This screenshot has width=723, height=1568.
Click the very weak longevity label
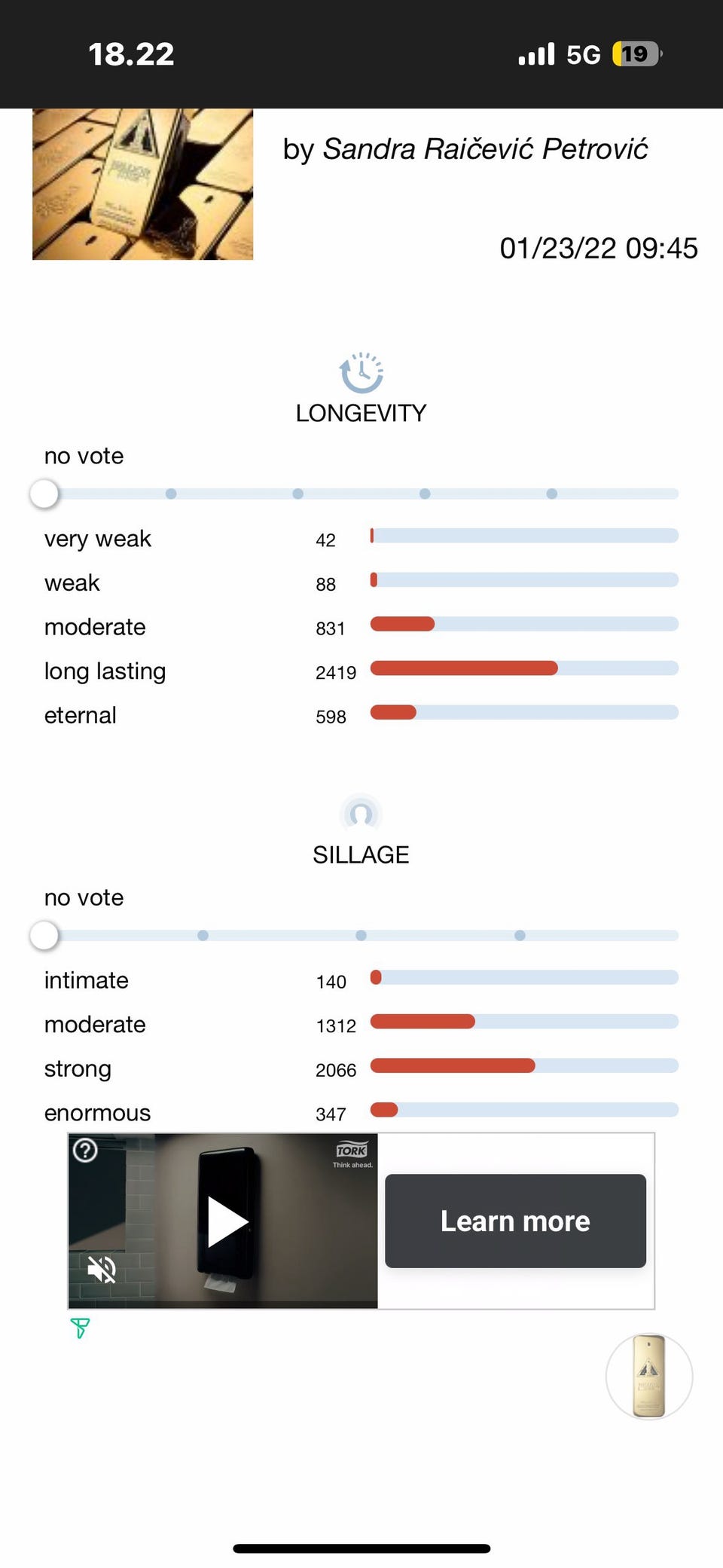97,539
